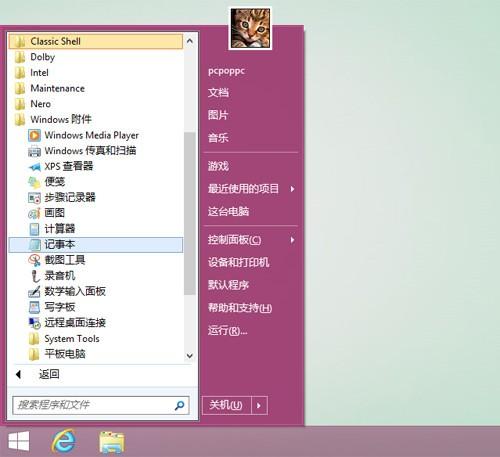500x457 pixels.
Task: Click the System Tools folder icon
Action: pos(34,339)
